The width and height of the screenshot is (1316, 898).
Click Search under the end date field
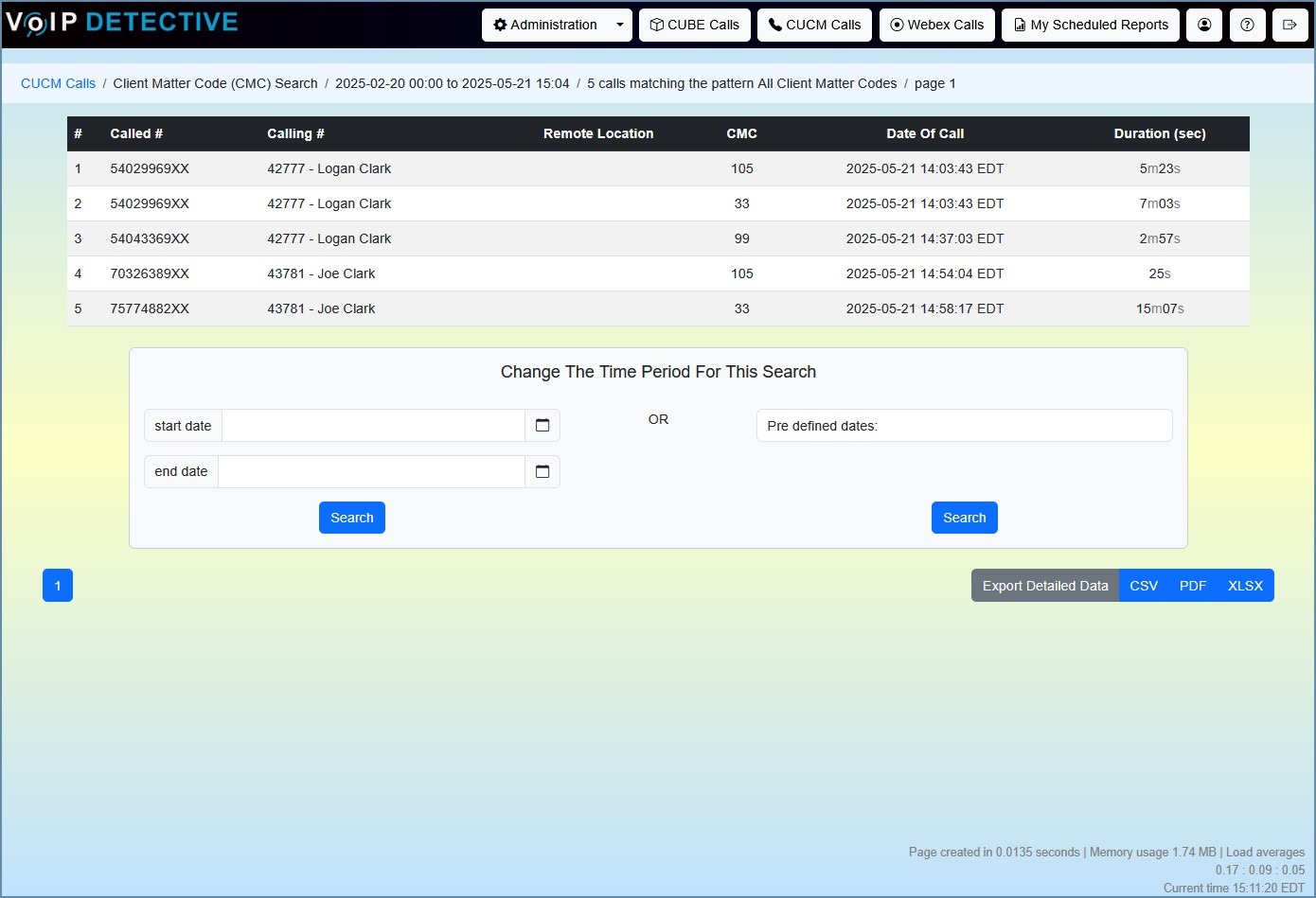pos(352,518)
